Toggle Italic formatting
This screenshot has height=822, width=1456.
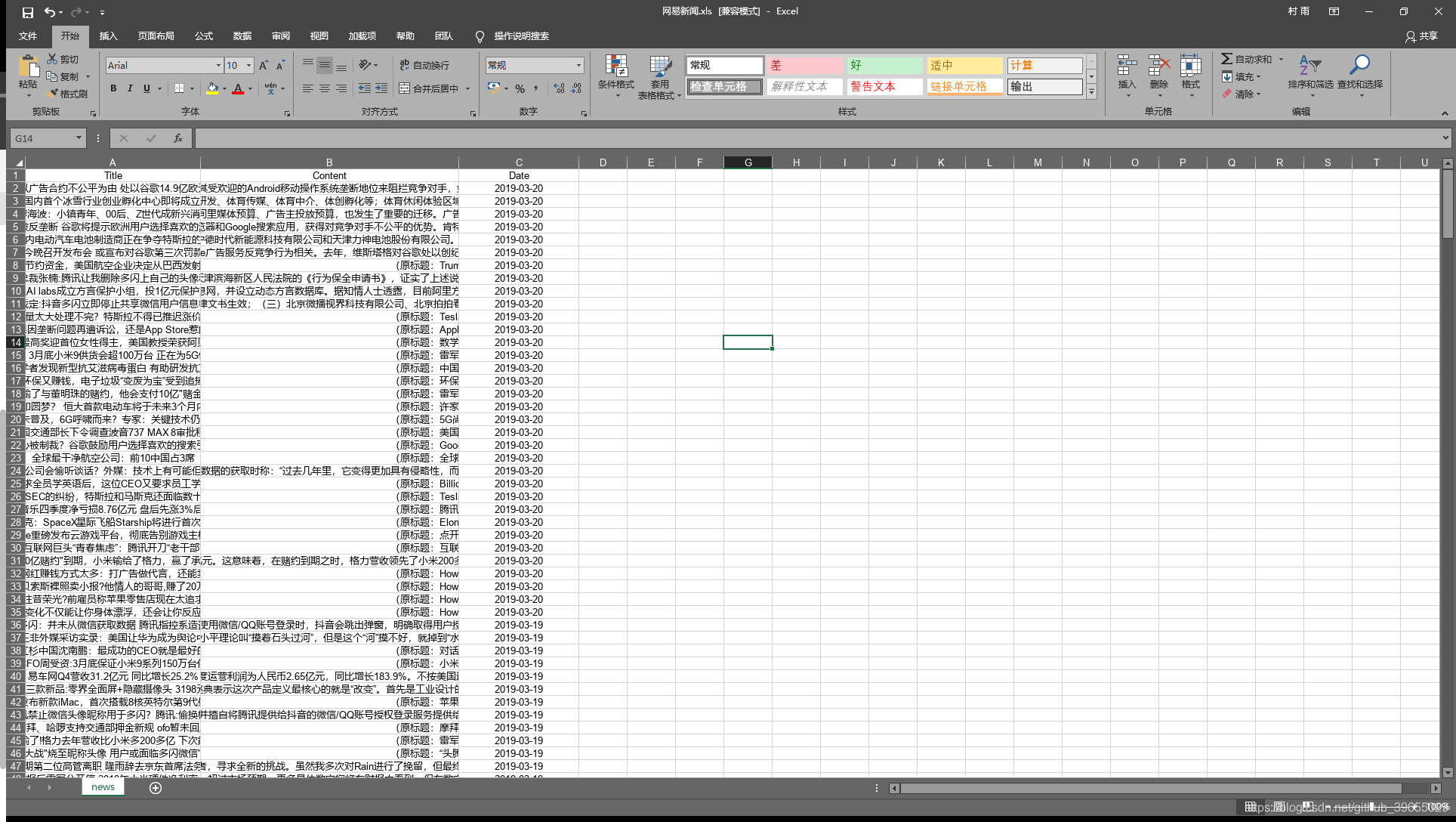(130, 88)
